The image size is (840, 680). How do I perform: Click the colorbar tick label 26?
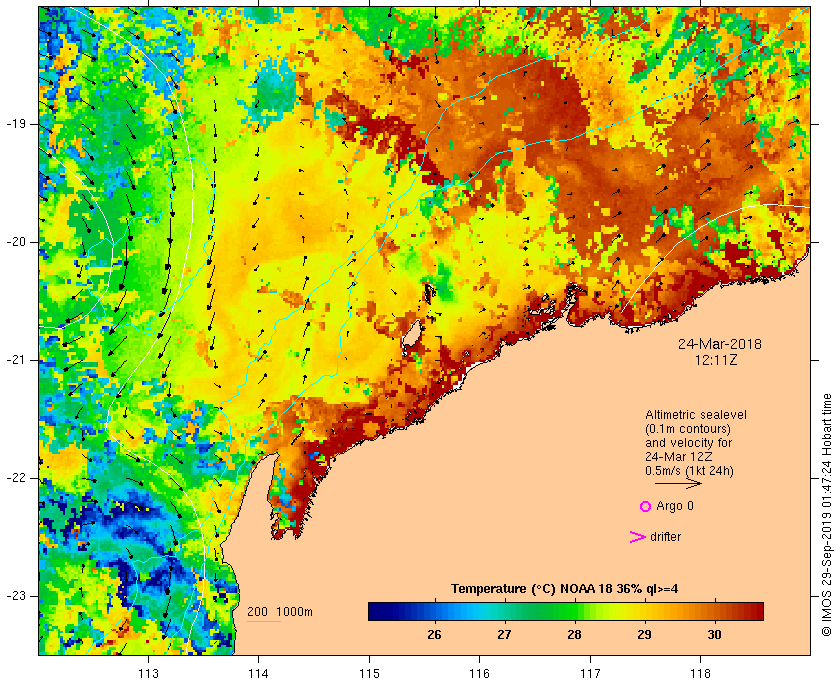(434, 634)
